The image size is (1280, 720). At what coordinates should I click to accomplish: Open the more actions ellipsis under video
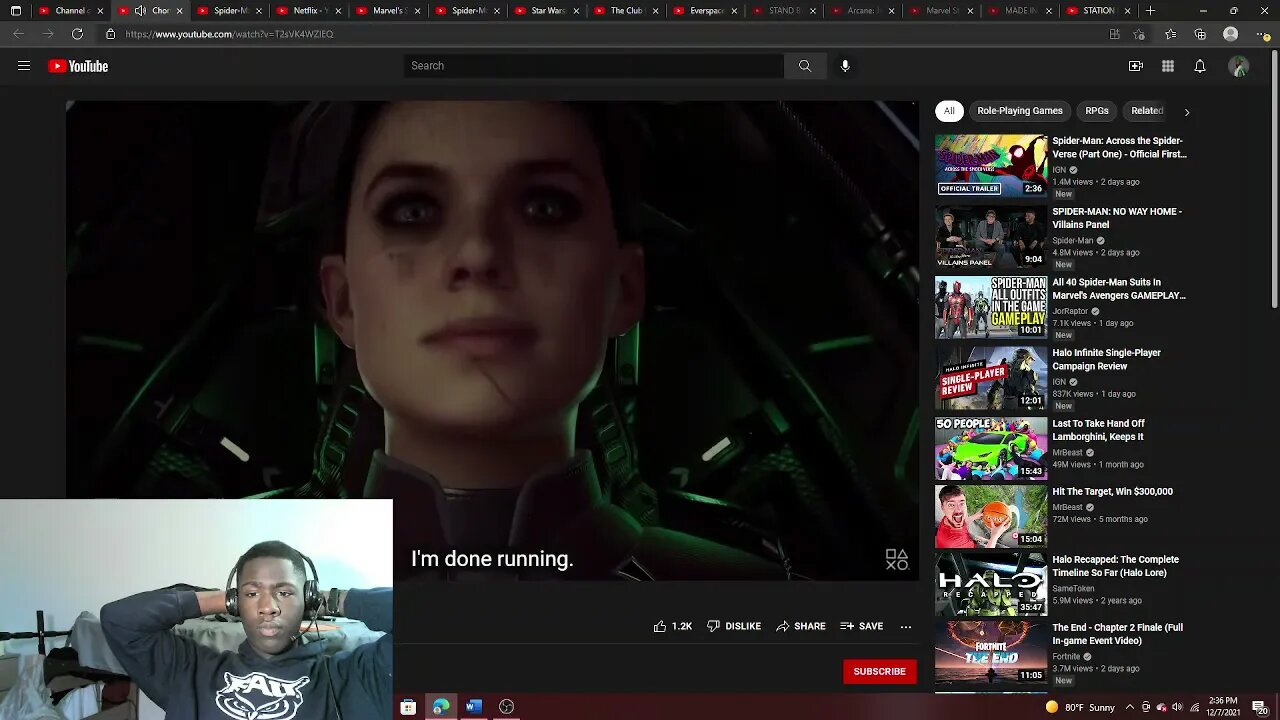pos(906,626)
